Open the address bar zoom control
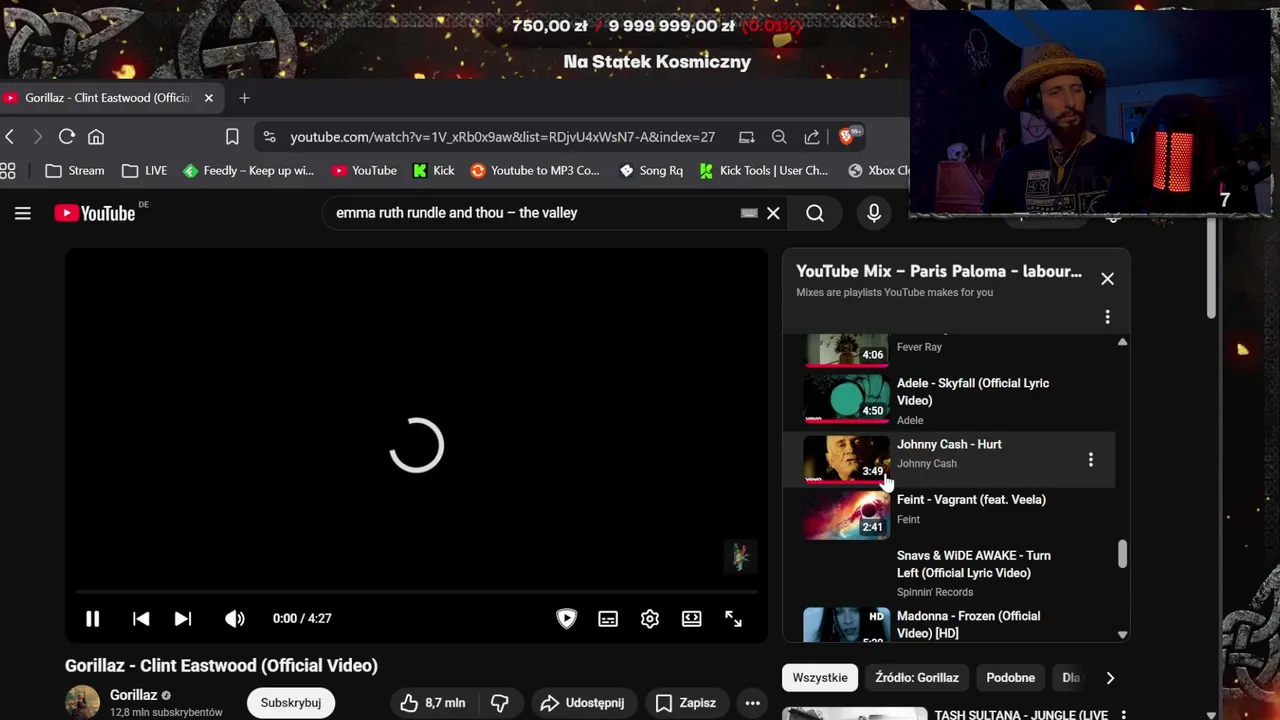The image size is (1280, 720). (x=779, y=137)
